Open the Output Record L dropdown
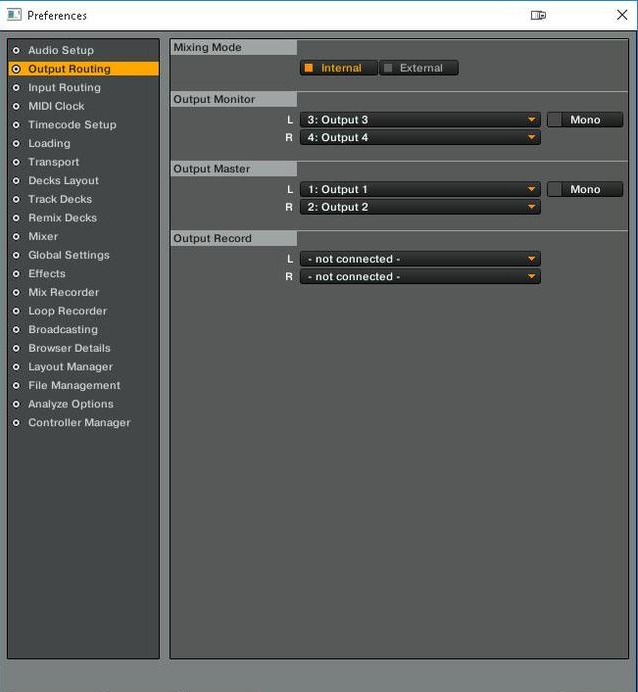This screenshot has height=692, width=638. coord(420,259)
